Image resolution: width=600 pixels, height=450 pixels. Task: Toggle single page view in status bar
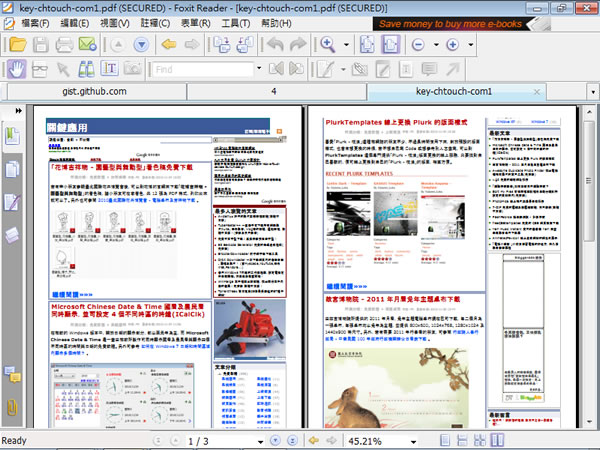445,441
